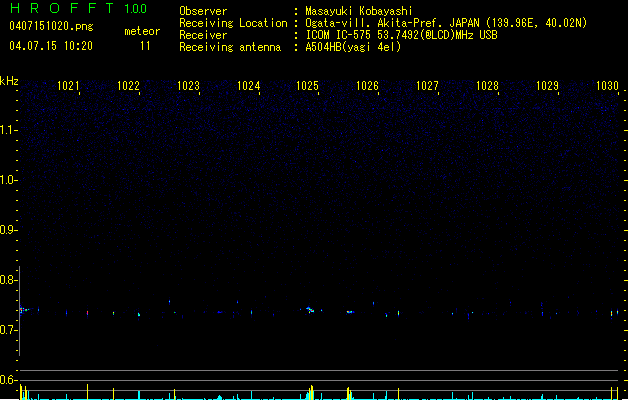Click frequency axis label 0.6
629x400 pixels.
click(8, 380)
